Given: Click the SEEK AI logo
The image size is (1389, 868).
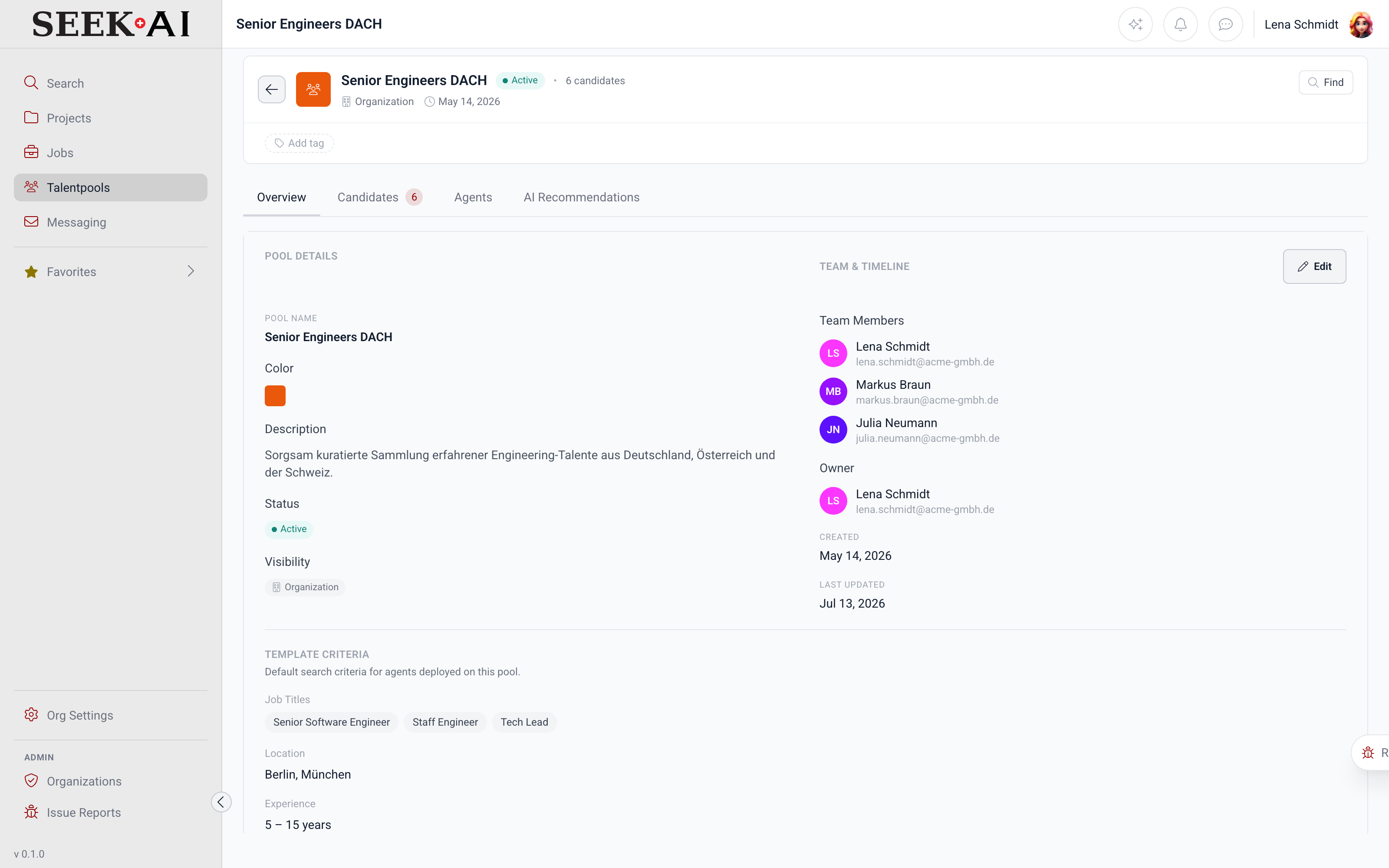Looking at the screenshot, I should point(111,24).
